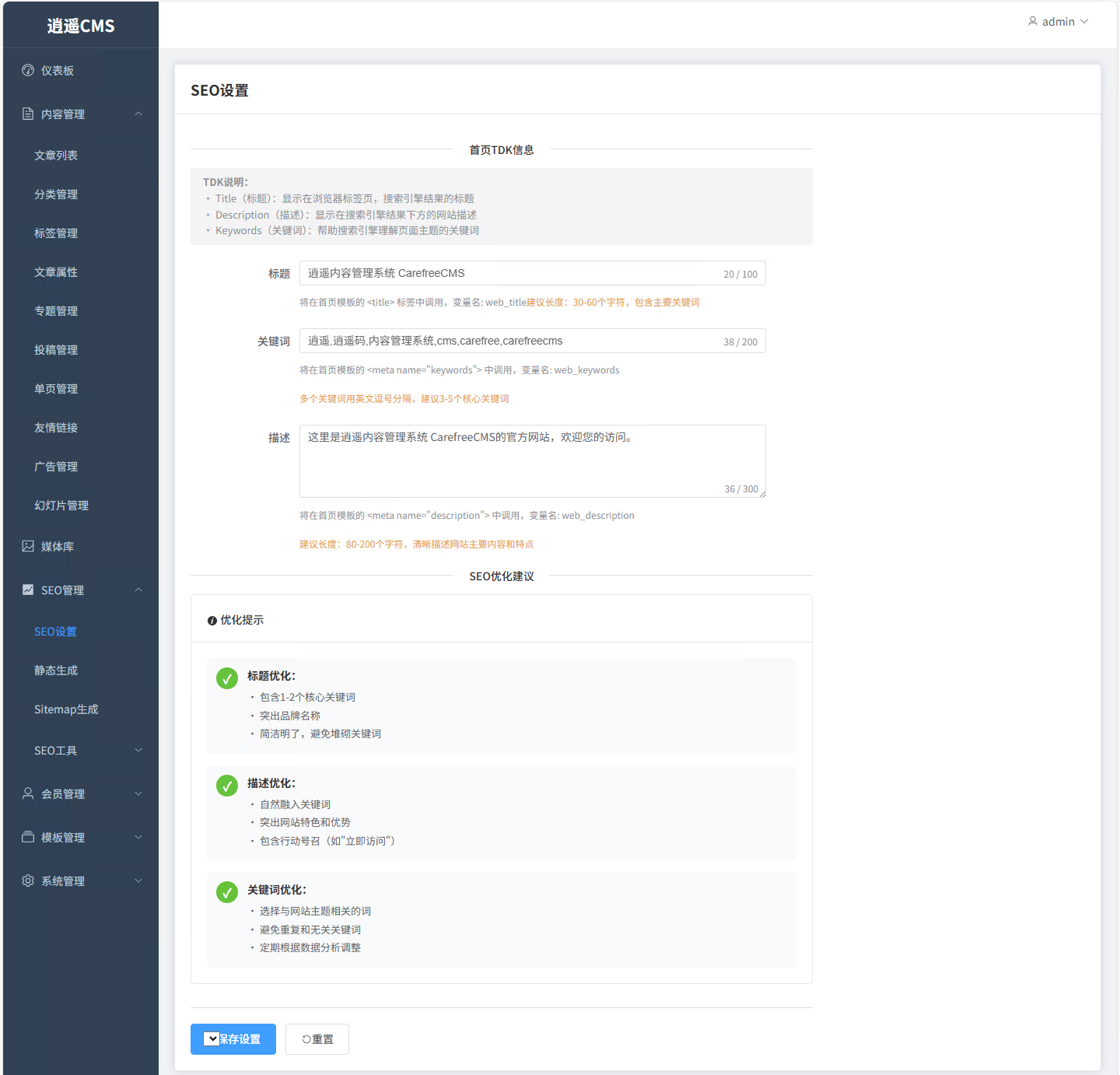This screenshot has height=1075, width=1120.
Task: Go to 静态生成
Action: [81, 671]
